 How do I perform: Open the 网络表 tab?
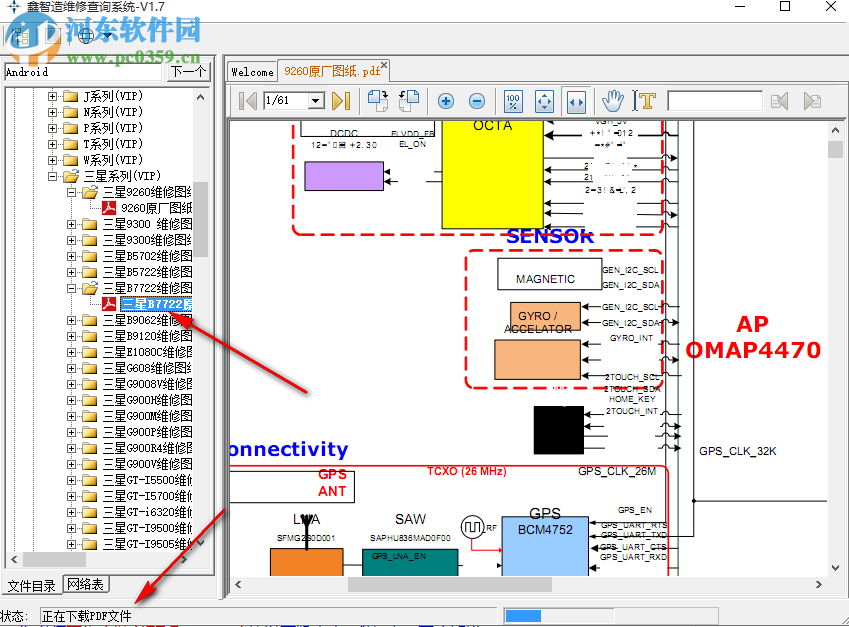pyautogui.click(x=86, y=585)
